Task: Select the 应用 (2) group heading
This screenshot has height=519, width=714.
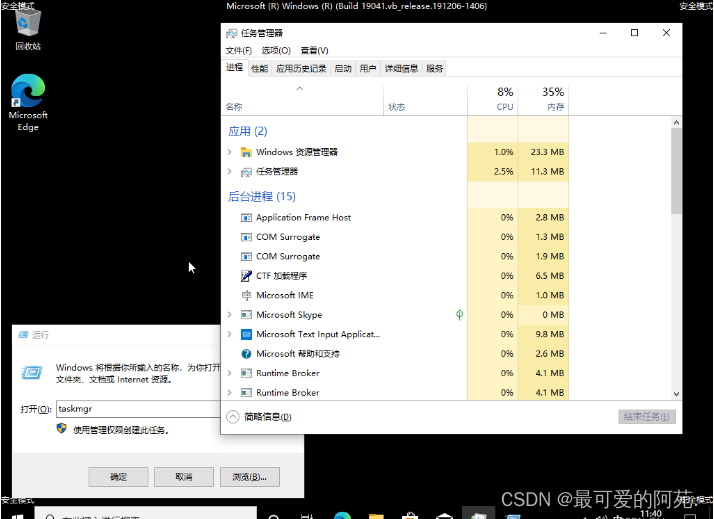Action: pyautogui.click(x=248, y=132)
